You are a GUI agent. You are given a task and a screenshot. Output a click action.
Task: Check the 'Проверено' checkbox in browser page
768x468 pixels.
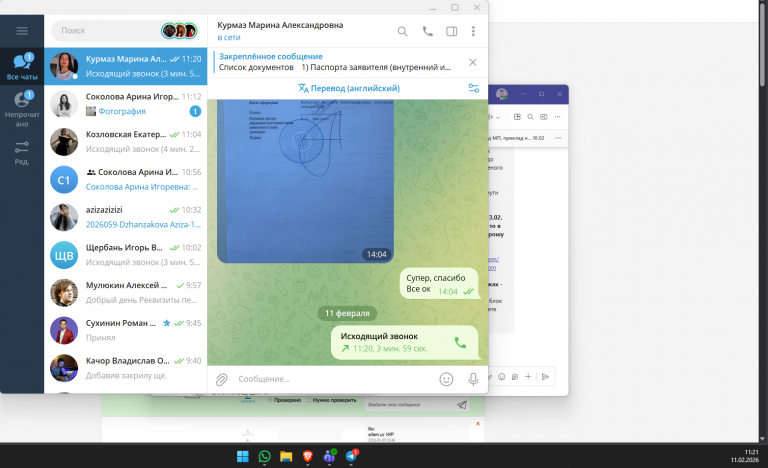270,400
